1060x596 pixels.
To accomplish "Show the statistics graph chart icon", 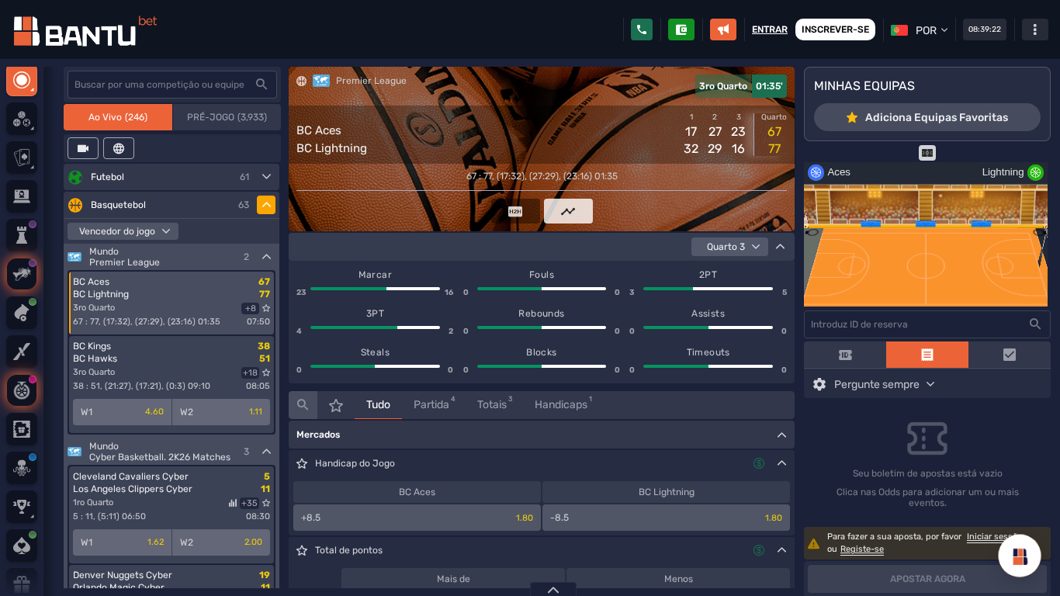I will (569, 212).
